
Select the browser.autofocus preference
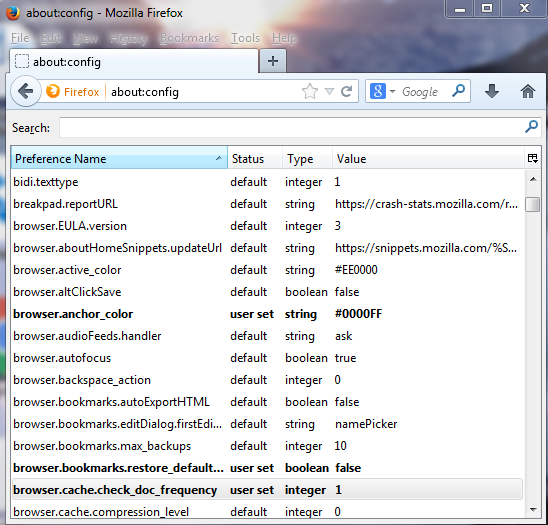267,358
